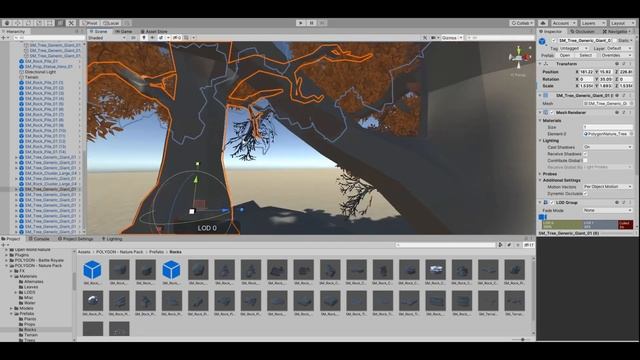The image size is (640, 360).
Task: Click the prefab Open button in Inspector
Action: pyautogui.click(x=565, y=56)
